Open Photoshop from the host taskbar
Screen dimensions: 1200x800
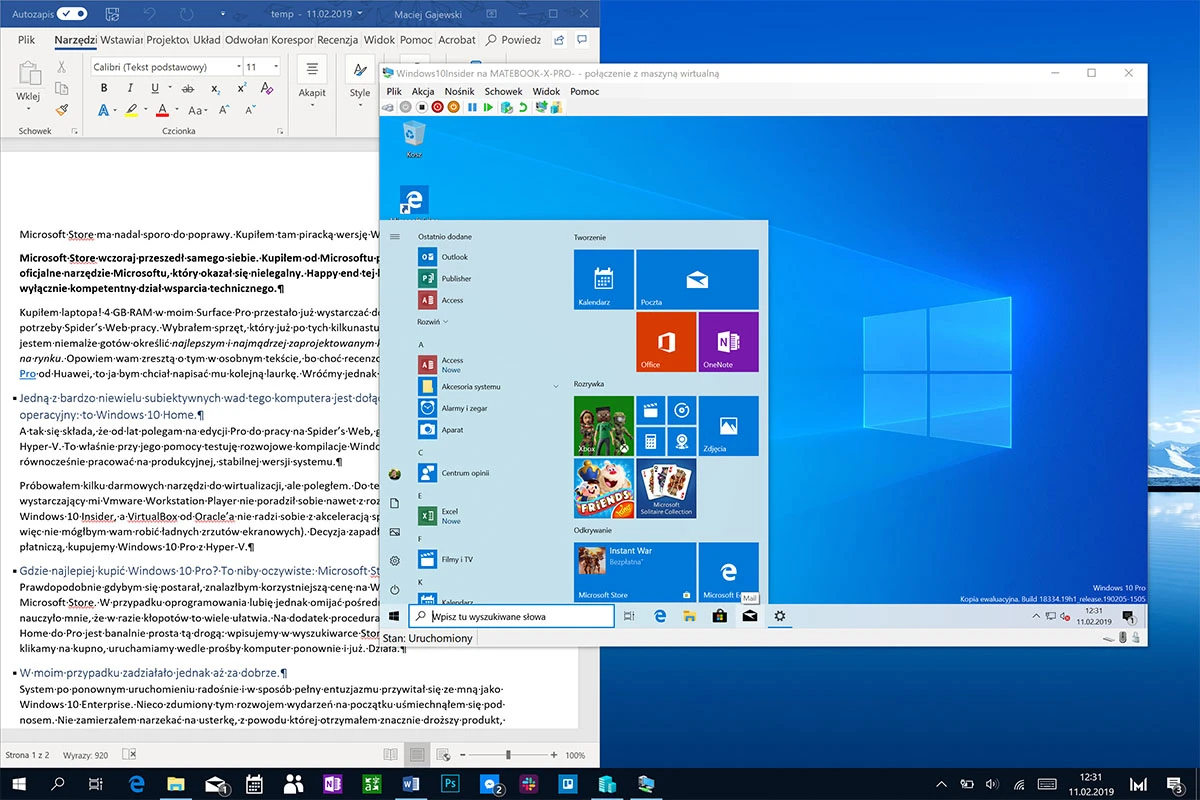pyautogui.click(x=451, y=783)
